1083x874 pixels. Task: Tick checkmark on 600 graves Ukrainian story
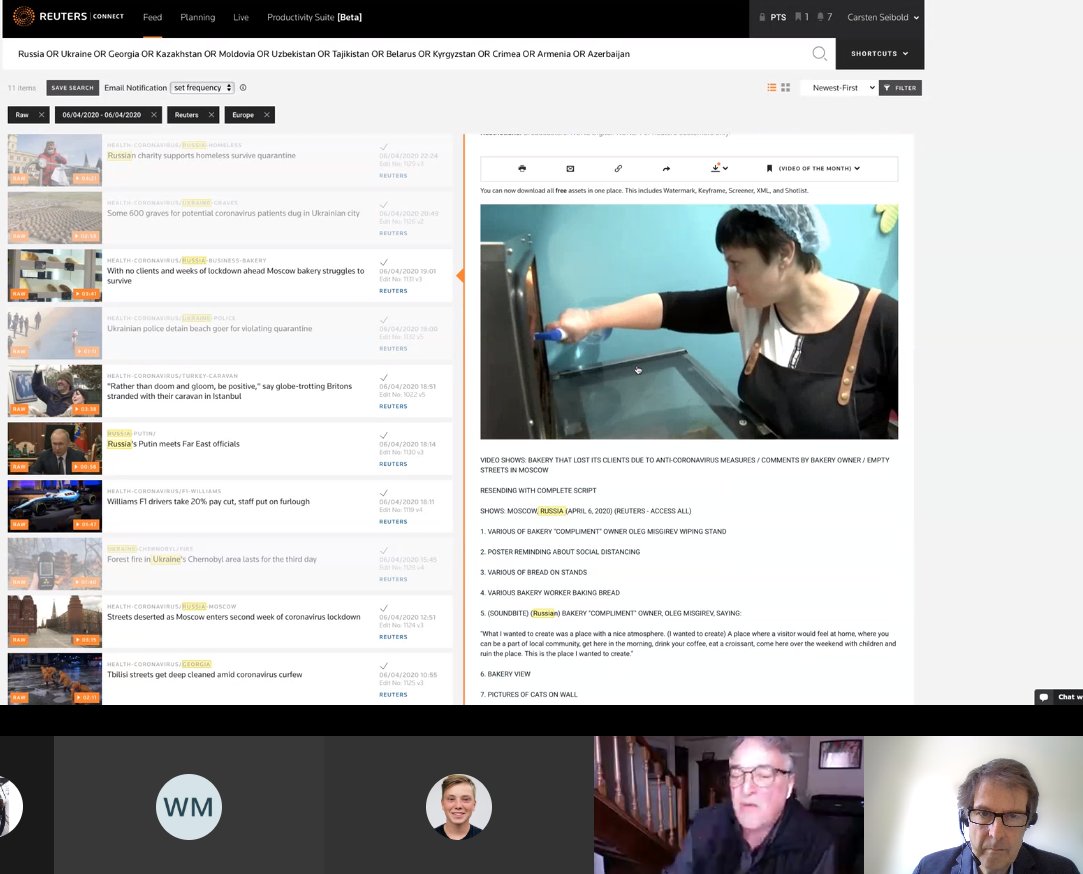pyautogui.click(x=383, y=205)
